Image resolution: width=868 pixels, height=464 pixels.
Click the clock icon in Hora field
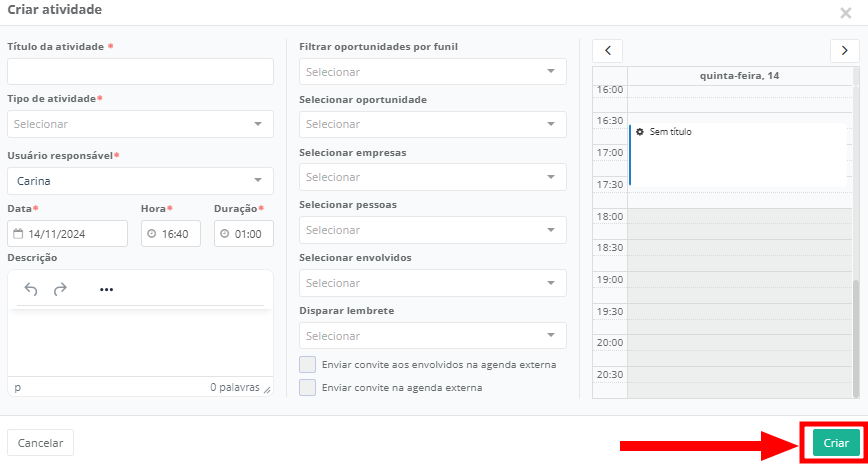(x=152, y=234)
